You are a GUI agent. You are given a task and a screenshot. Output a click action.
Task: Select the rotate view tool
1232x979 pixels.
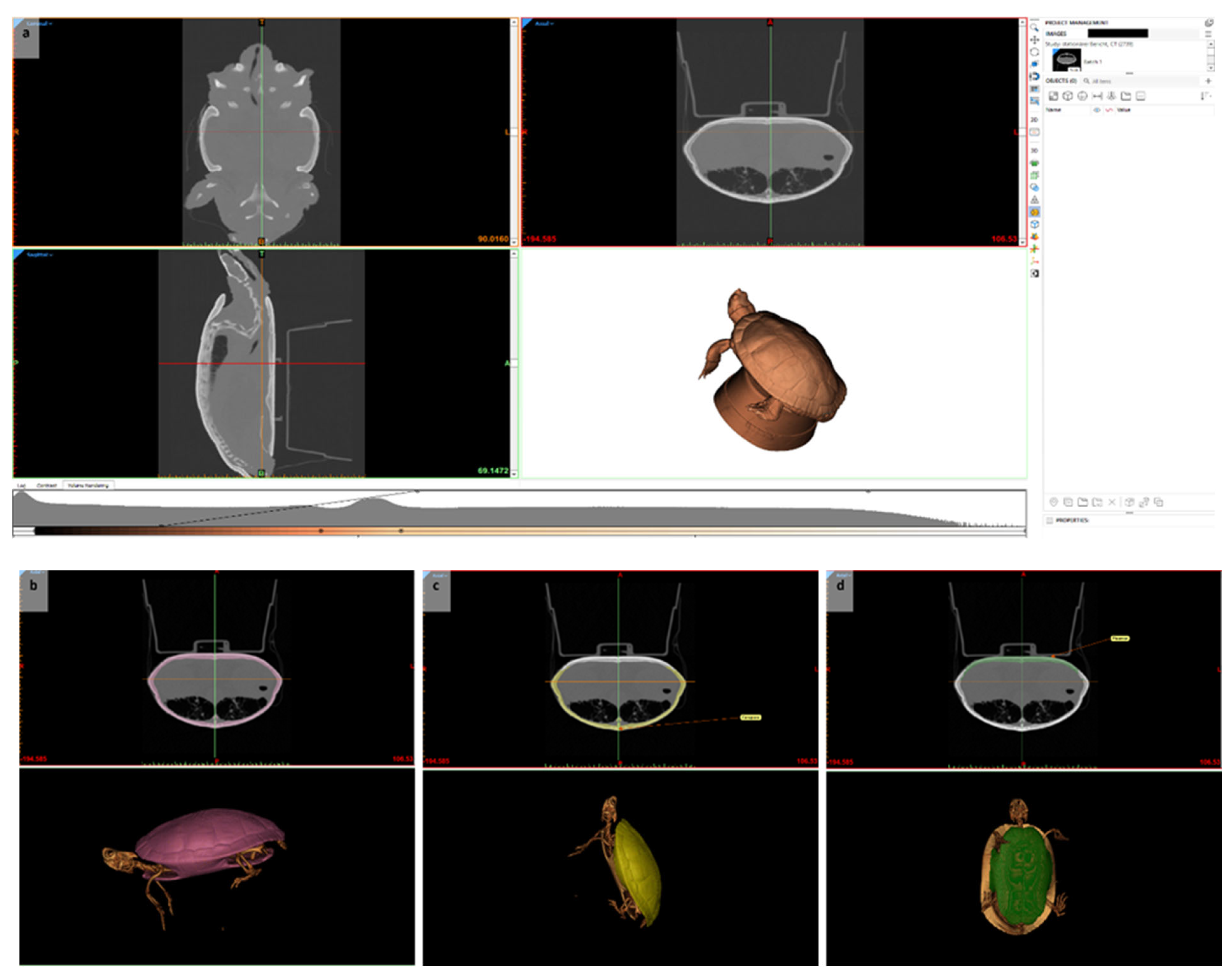(x=1034, y=52)
